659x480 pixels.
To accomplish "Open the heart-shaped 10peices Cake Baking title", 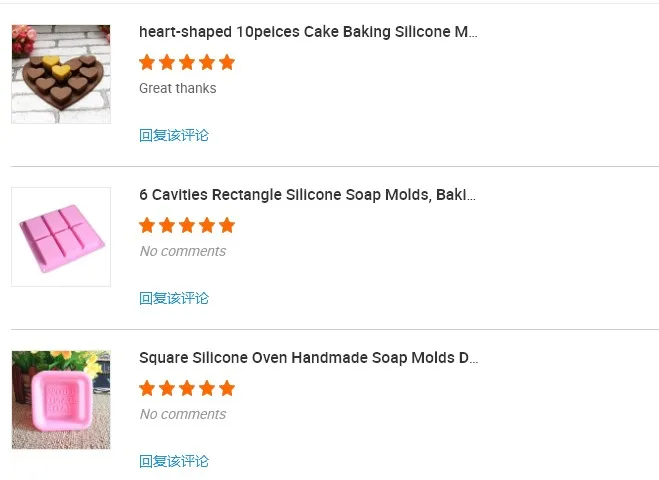I will (x=308, y=32).
